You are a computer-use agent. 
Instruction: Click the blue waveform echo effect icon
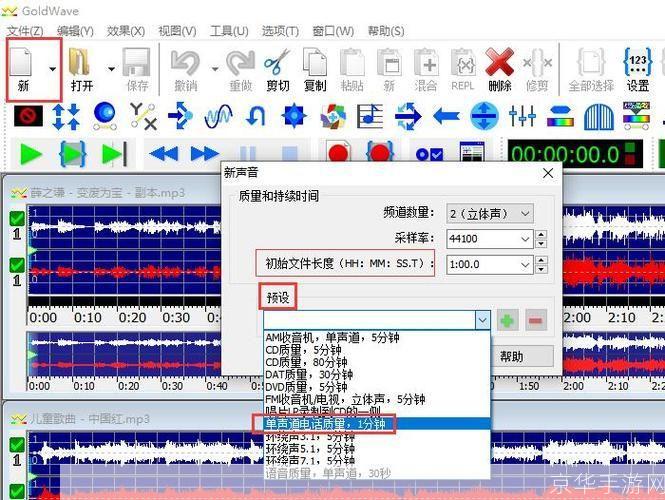click(218, 116)
